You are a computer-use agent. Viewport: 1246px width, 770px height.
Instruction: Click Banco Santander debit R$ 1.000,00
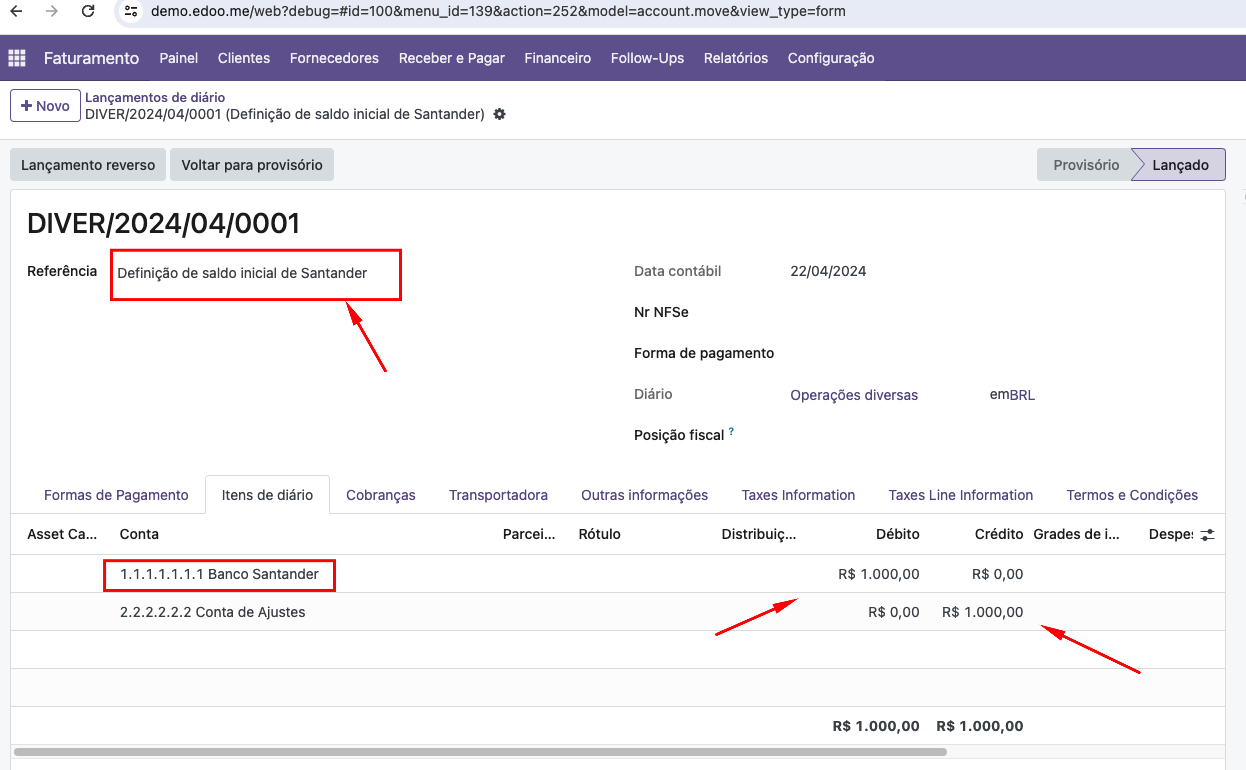(x=879, y=574)
